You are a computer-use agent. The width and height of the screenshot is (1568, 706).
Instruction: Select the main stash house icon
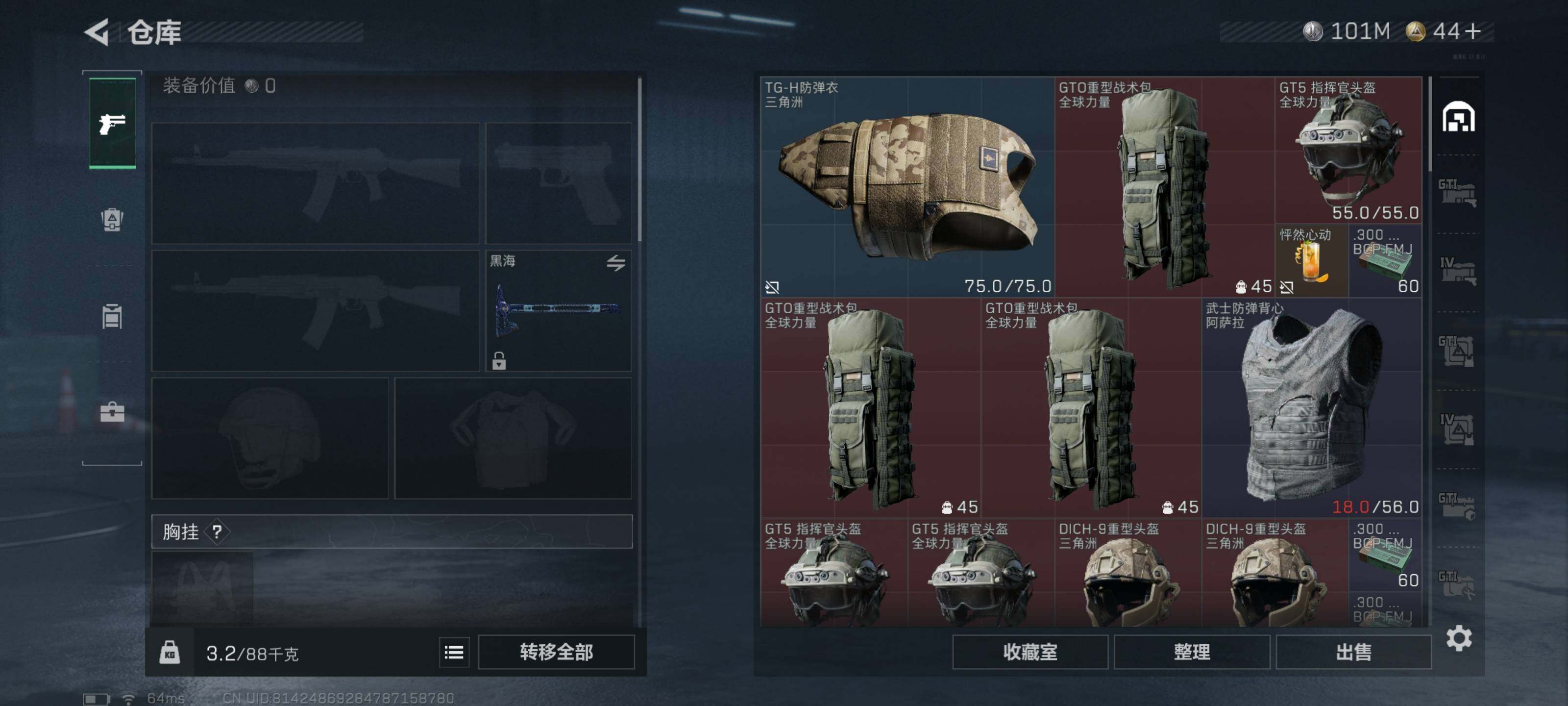click(x=1458, y=116)
